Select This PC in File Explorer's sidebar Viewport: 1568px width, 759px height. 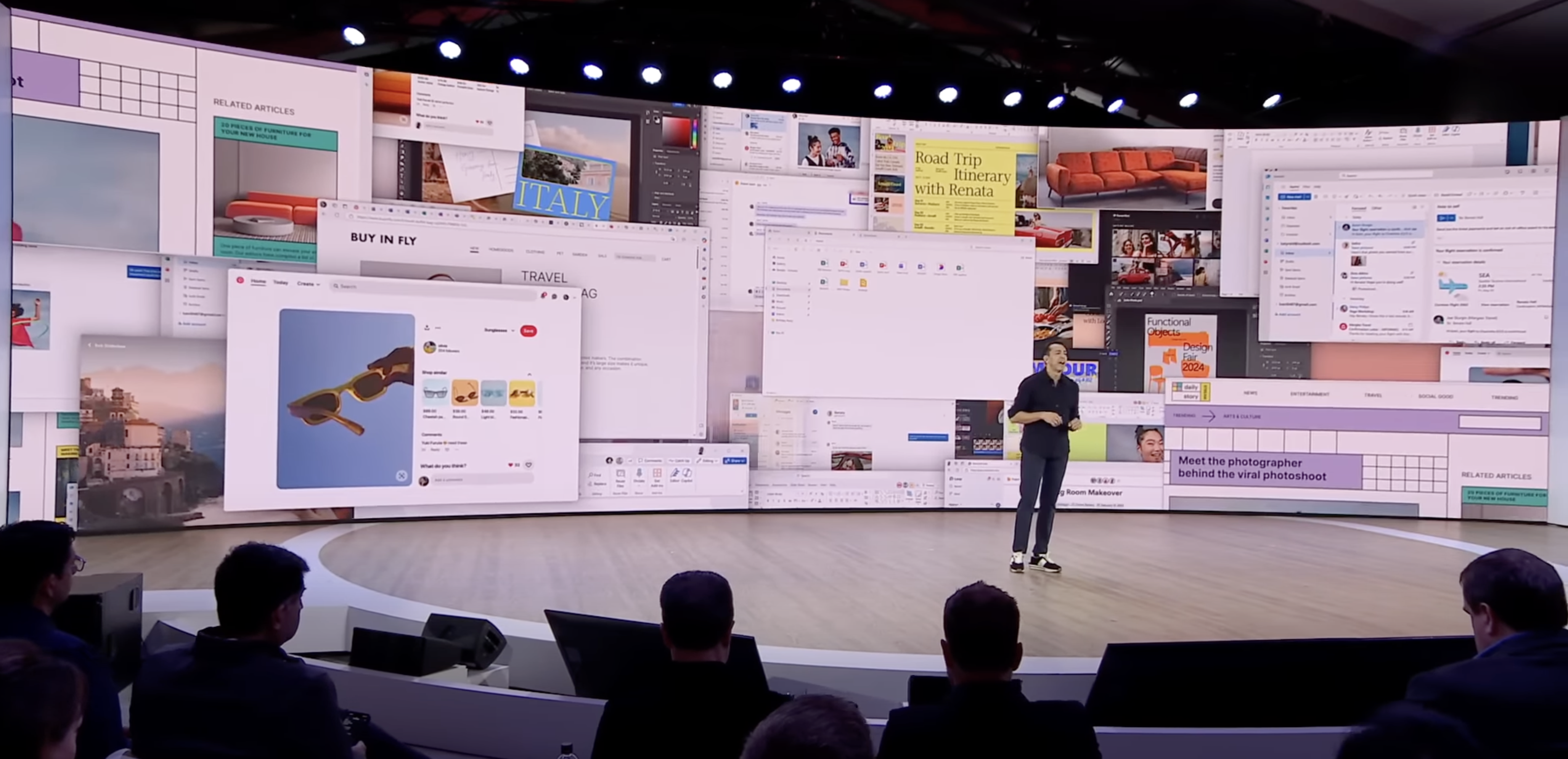coord(778,333)
